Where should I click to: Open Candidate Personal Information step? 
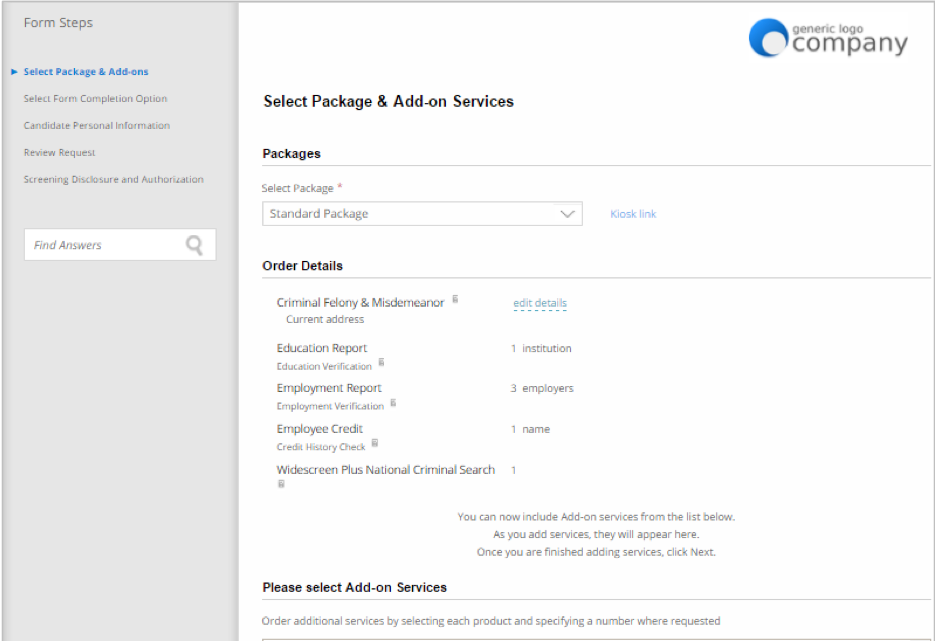97,125
